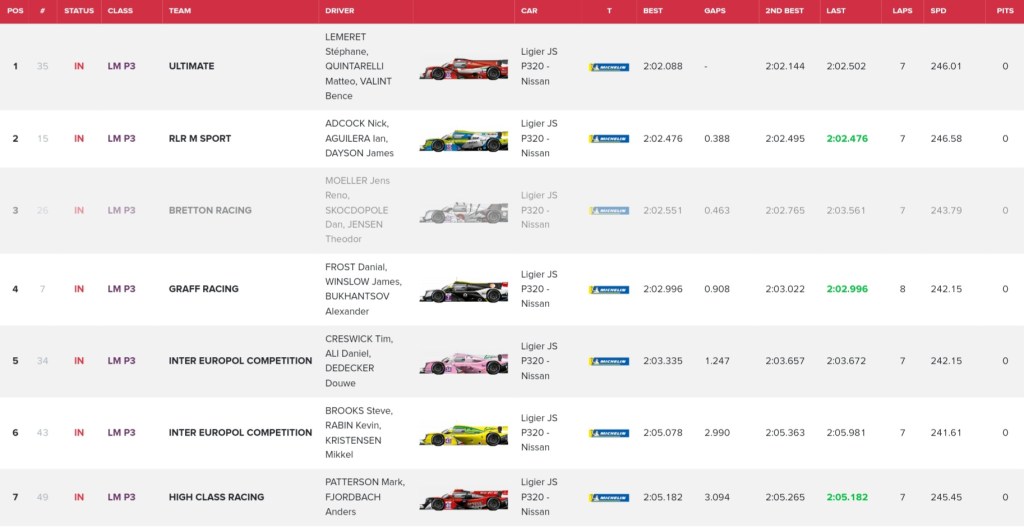Click second best time 2:05.363
1024x531 pixels.
click(x=785, y=432)
